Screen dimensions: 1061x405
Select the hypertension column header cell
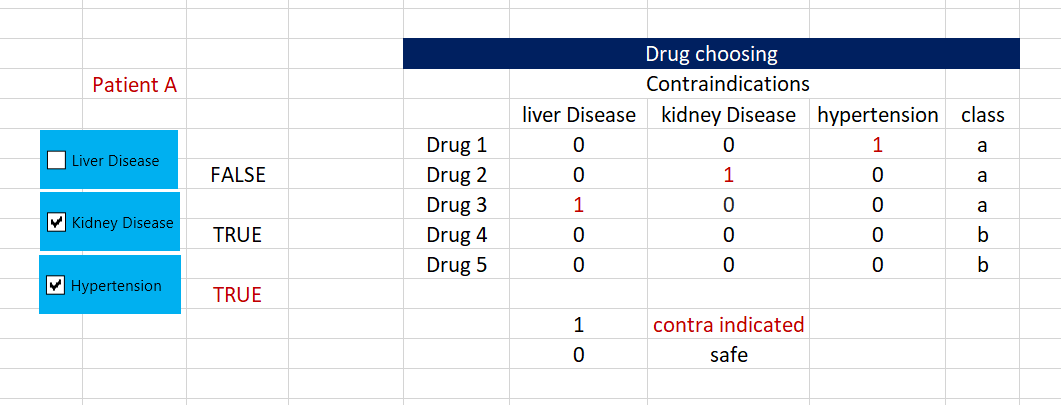pos(877,115)
